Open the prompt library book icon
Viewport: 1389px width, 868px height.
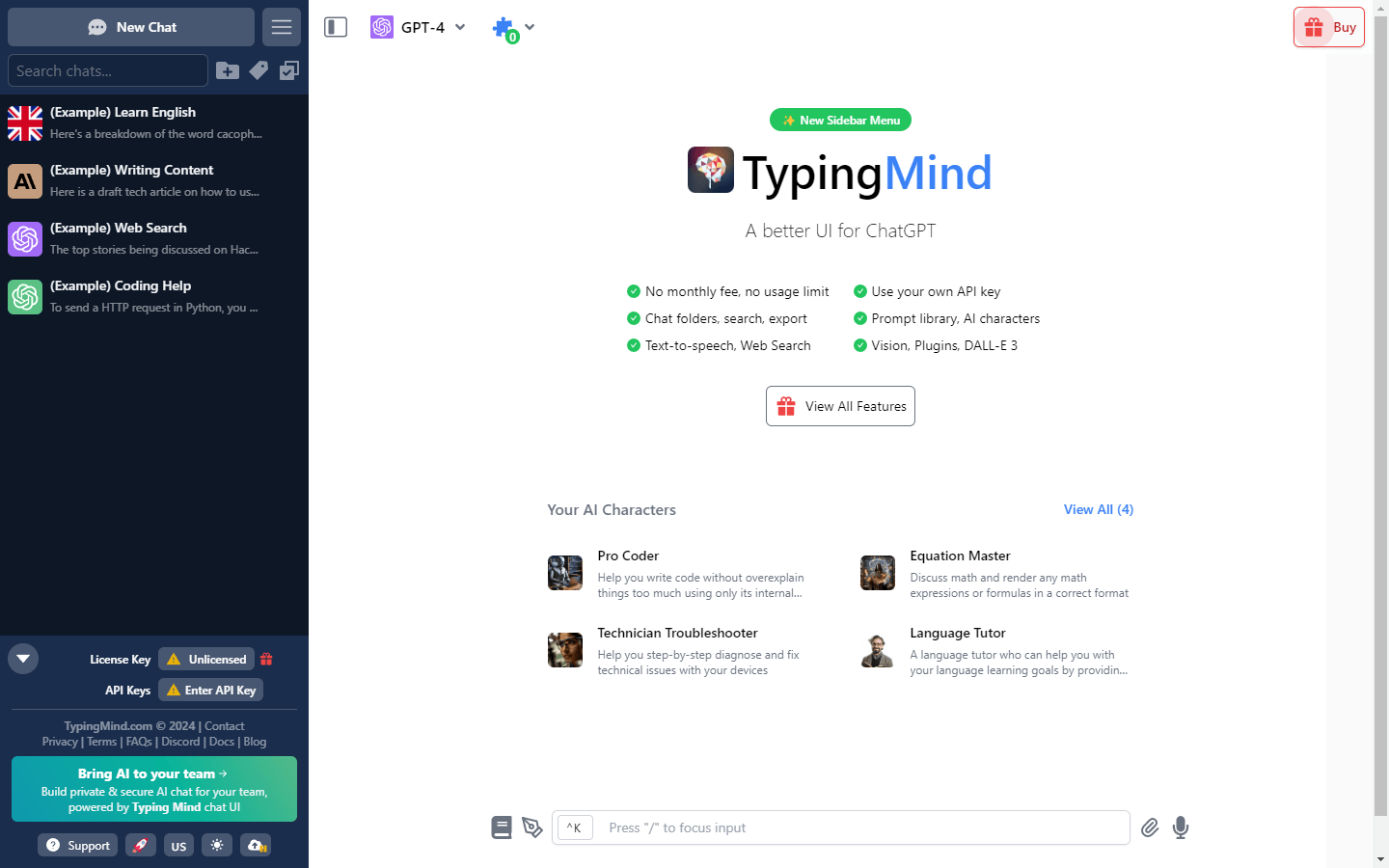pos(502,827)
